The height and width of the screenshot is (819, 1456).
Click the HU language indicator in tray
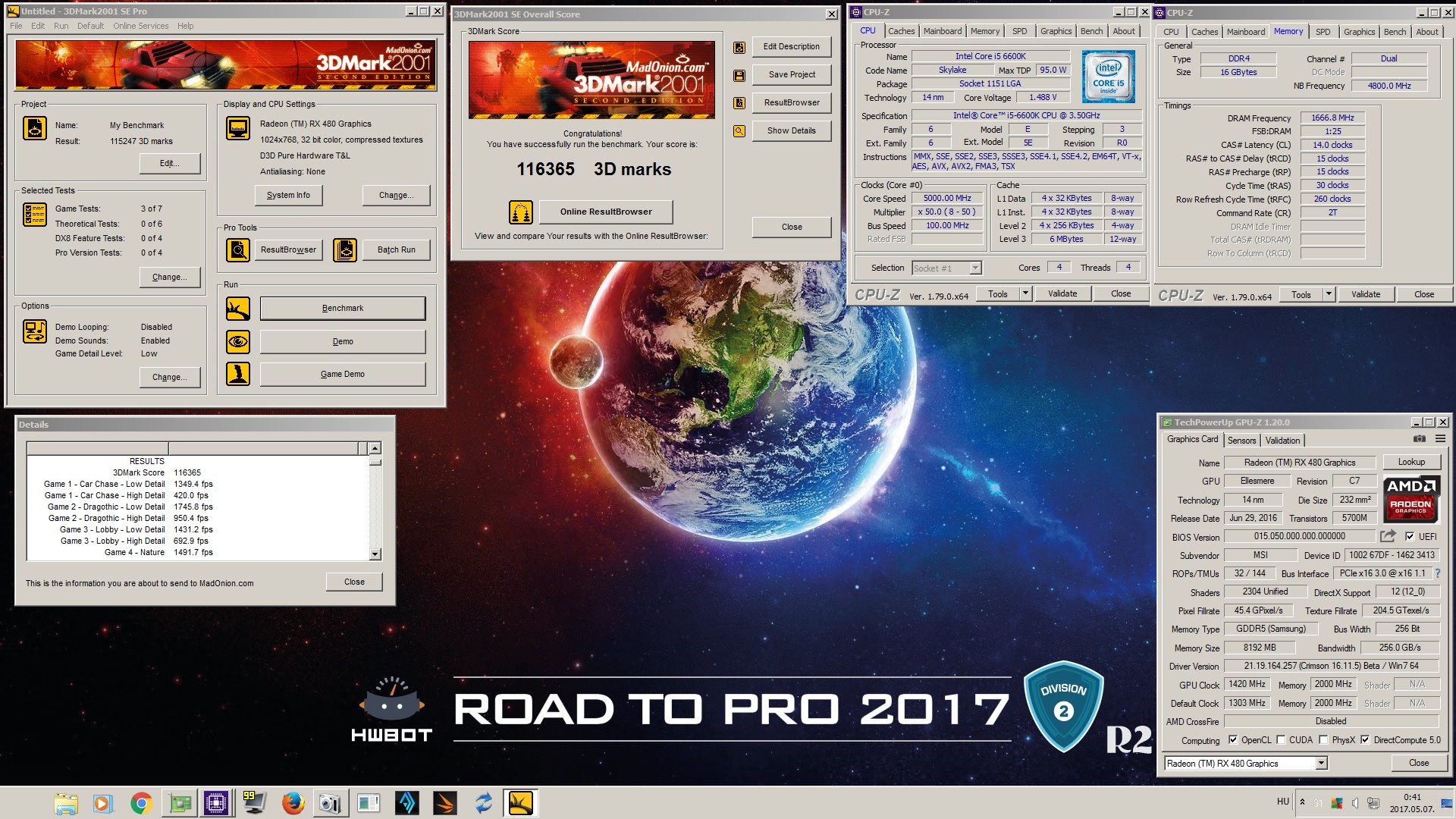click(1282, 802)
